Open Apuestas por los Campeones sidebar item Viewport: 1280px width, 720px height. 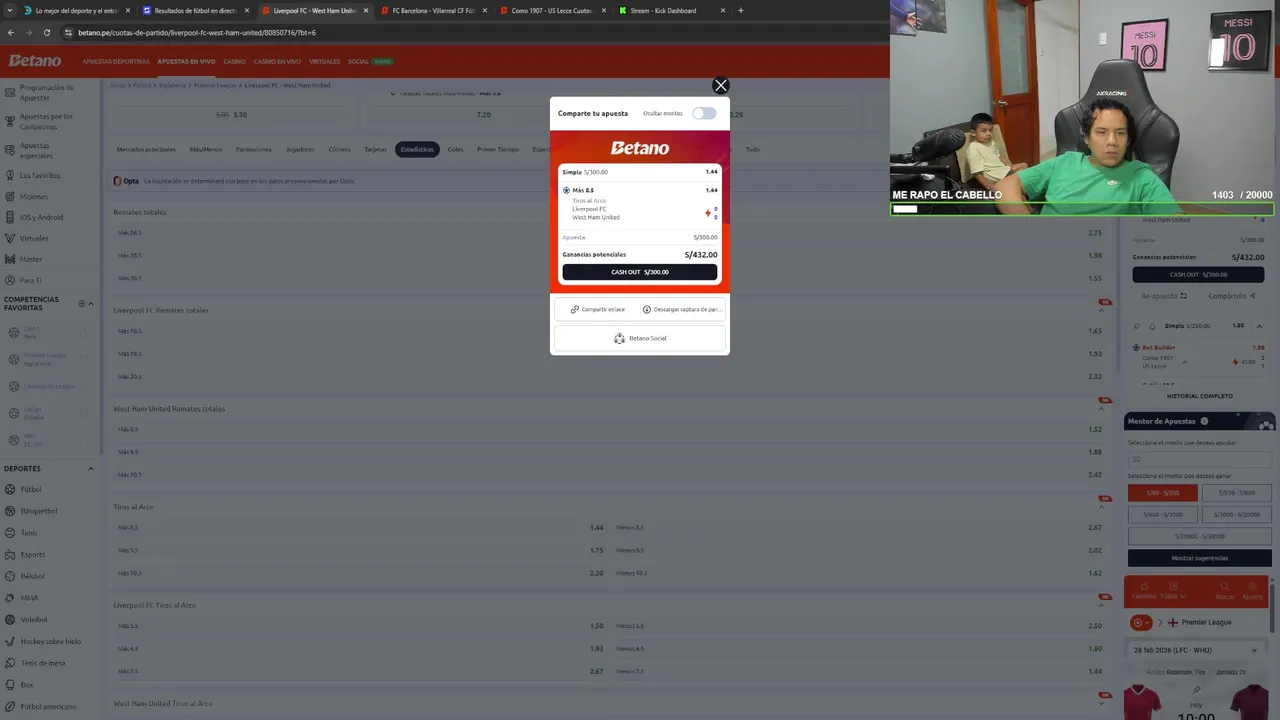(47, 121)
